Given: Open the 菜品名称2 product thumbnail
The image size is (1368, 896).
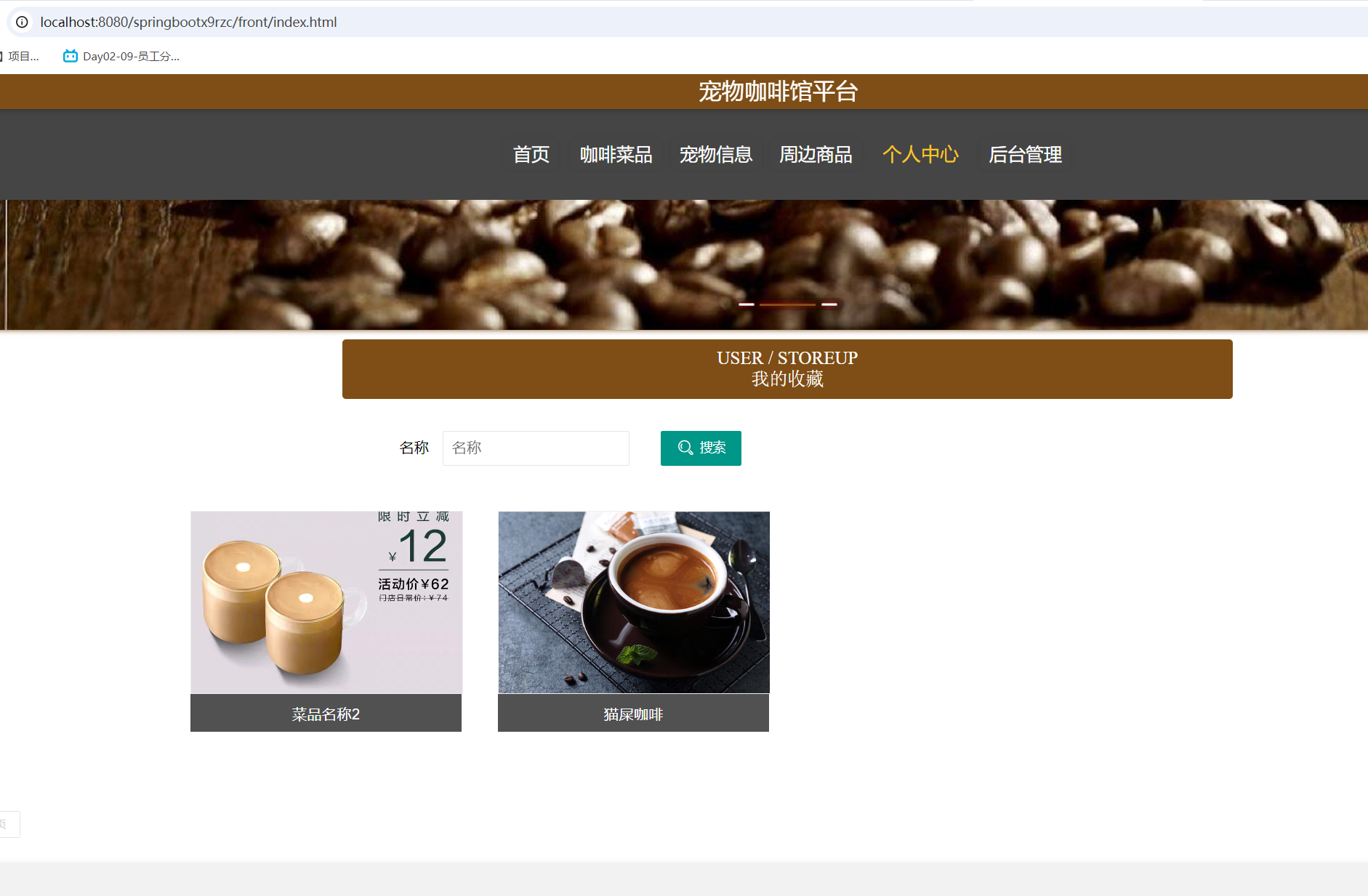Looking at the screenshot, I should click(326, 601).
